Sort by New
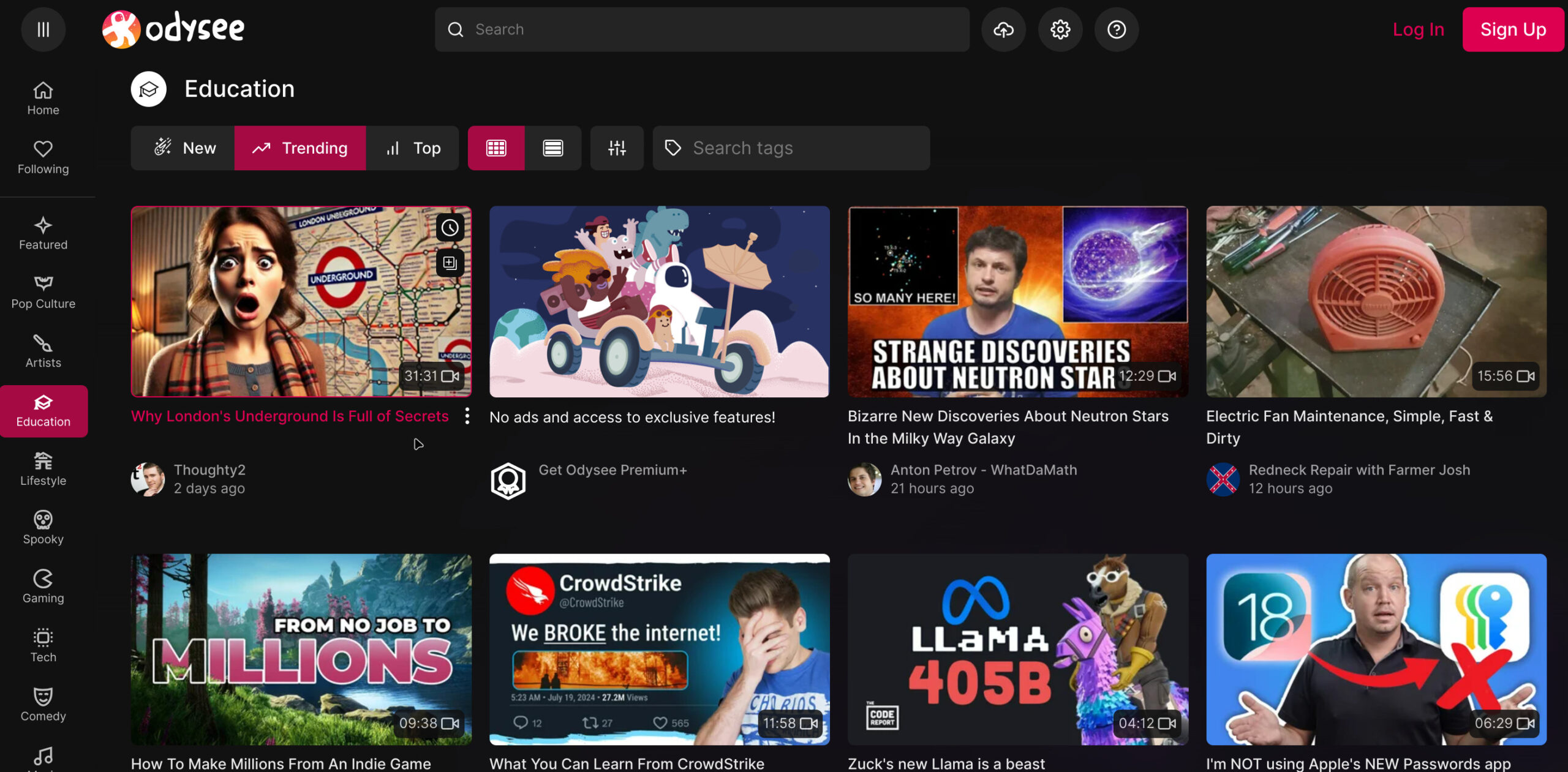 (x=183, y=148)
